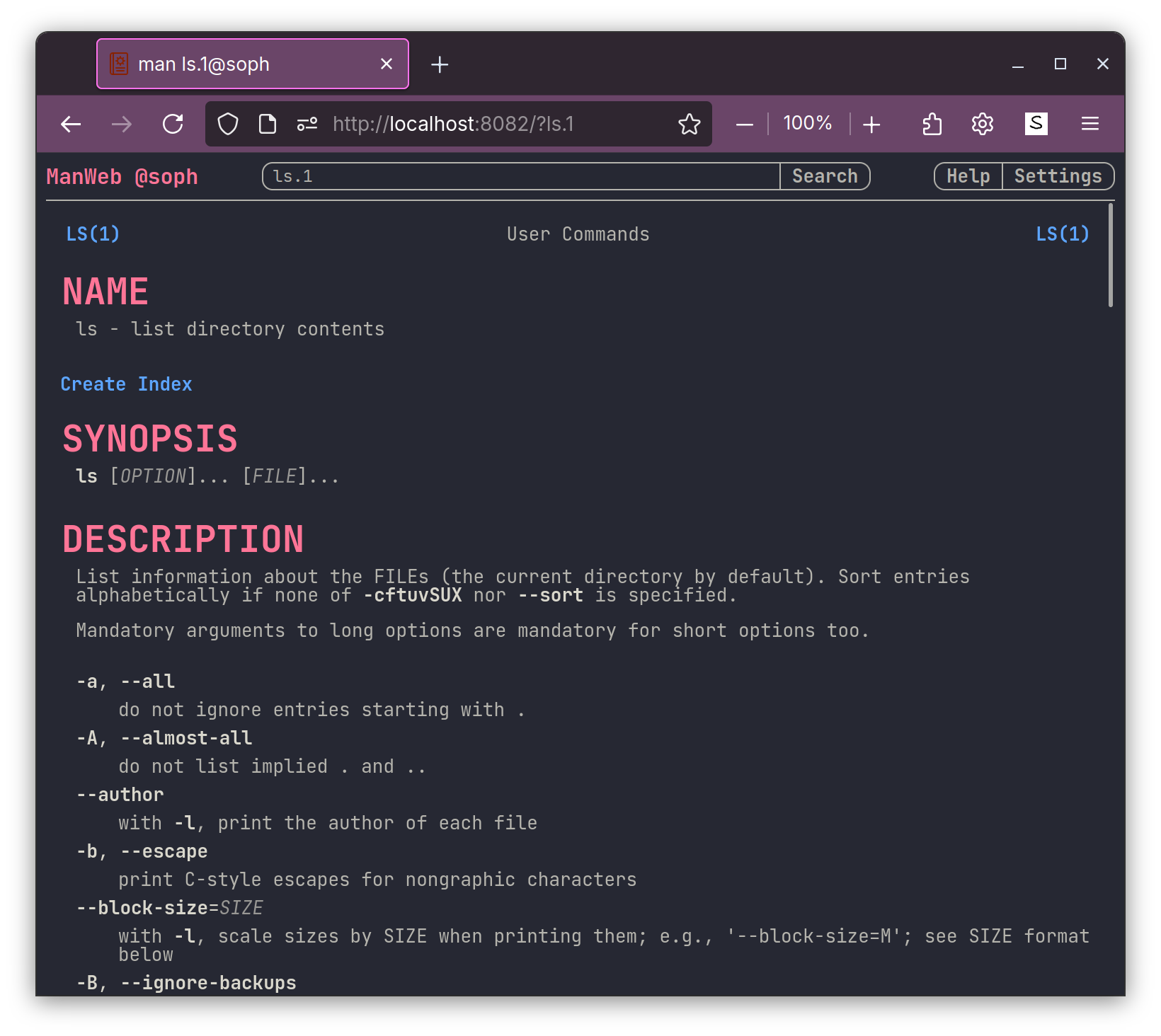Zoom in with the plus button
This screenshot has width=1161, height=1036.
click(872, 125)
